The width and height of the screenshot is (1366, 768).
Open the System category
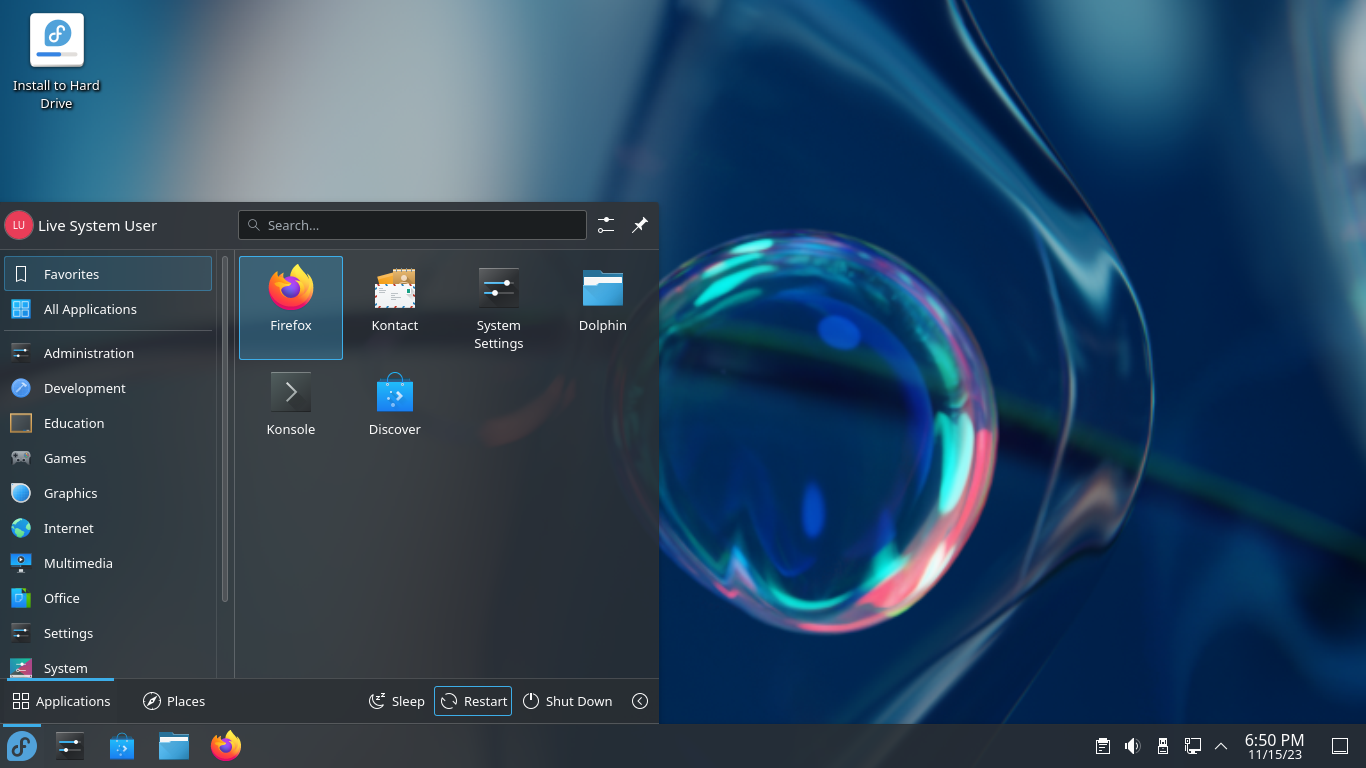tap(108, 665)
